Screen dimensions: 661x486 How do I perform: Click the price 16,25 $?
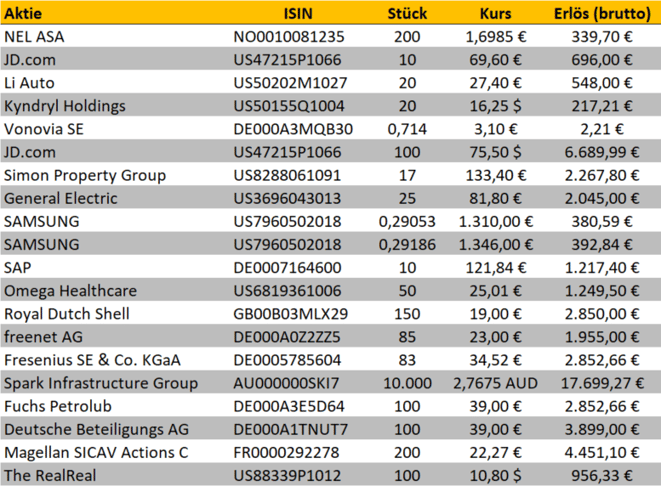tap(495, 106)
